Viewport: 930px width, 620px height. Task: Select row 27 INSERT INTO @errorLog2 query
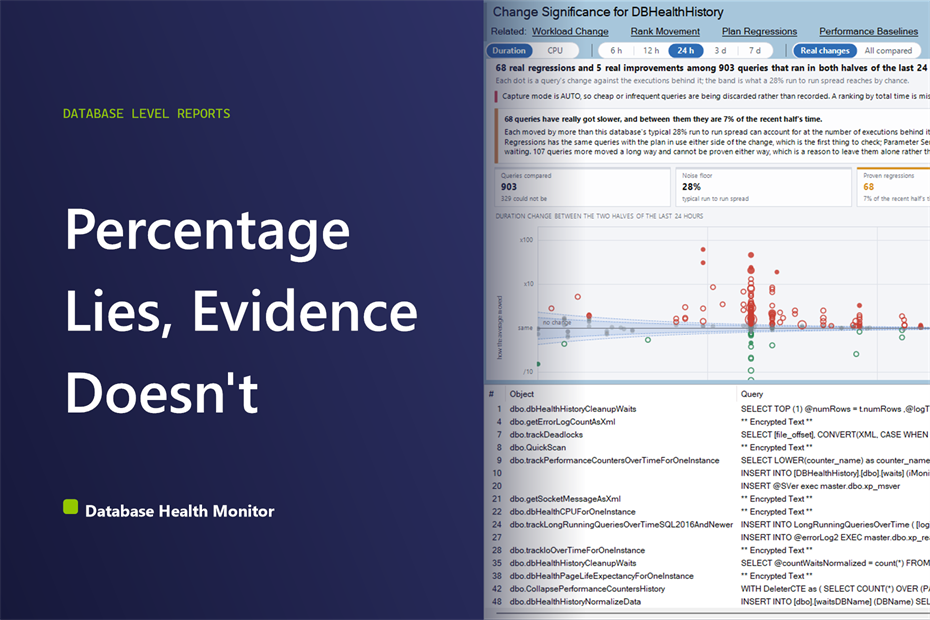tap(708, 538)
